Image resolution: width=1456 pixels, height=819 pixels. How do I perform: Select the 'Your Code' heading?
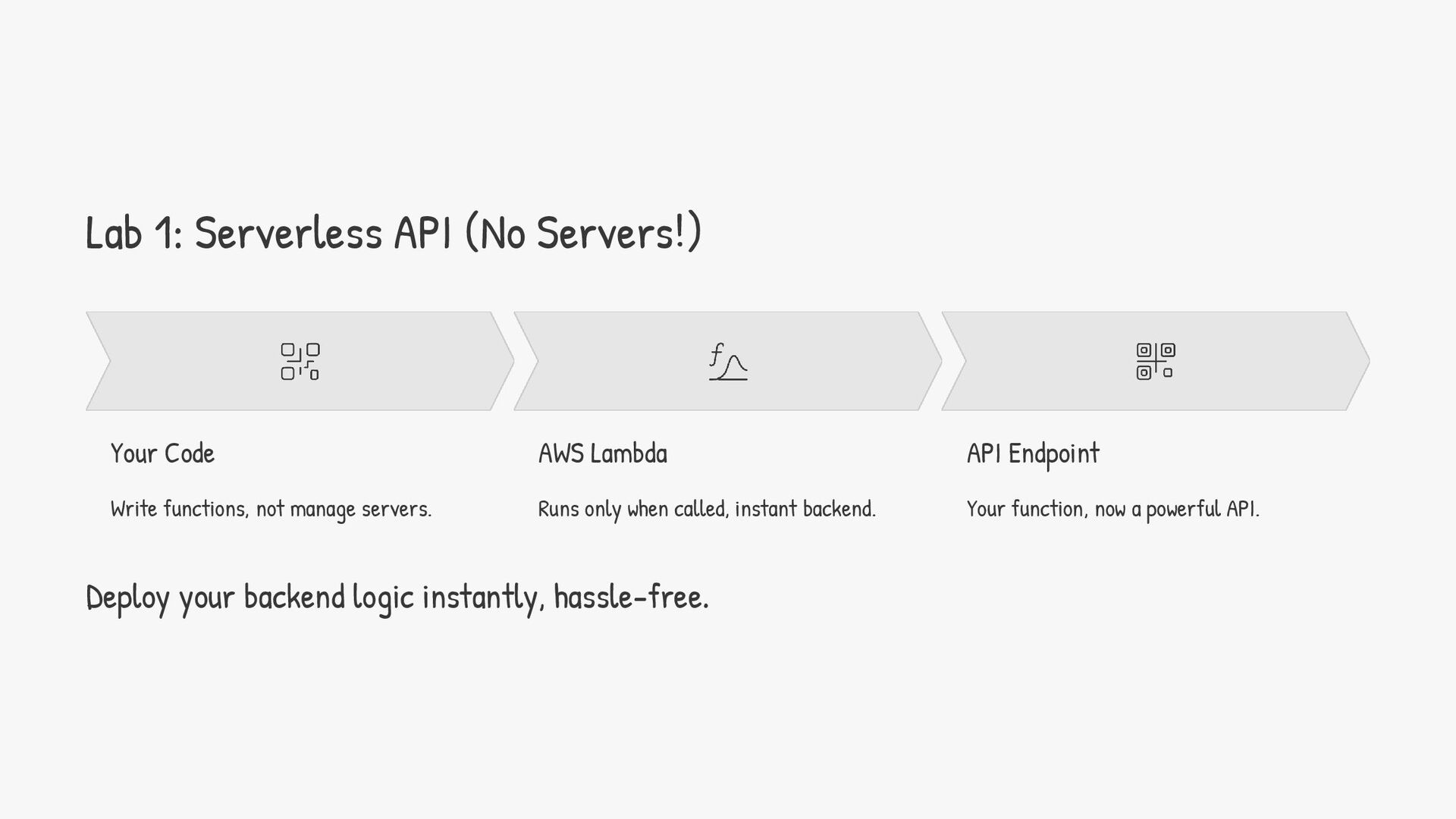click(x=162, y=453)
